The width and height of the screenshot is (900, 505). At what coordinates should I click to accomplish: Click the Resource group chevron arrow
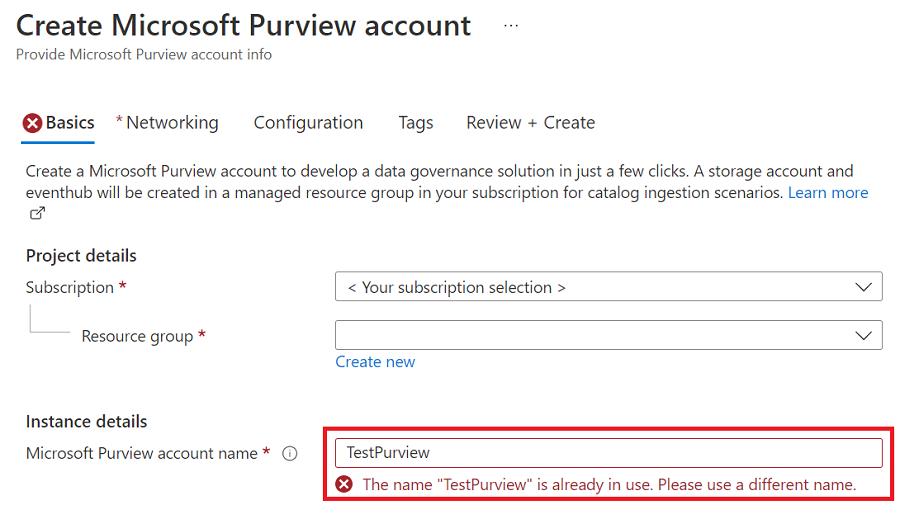(864, 335)
